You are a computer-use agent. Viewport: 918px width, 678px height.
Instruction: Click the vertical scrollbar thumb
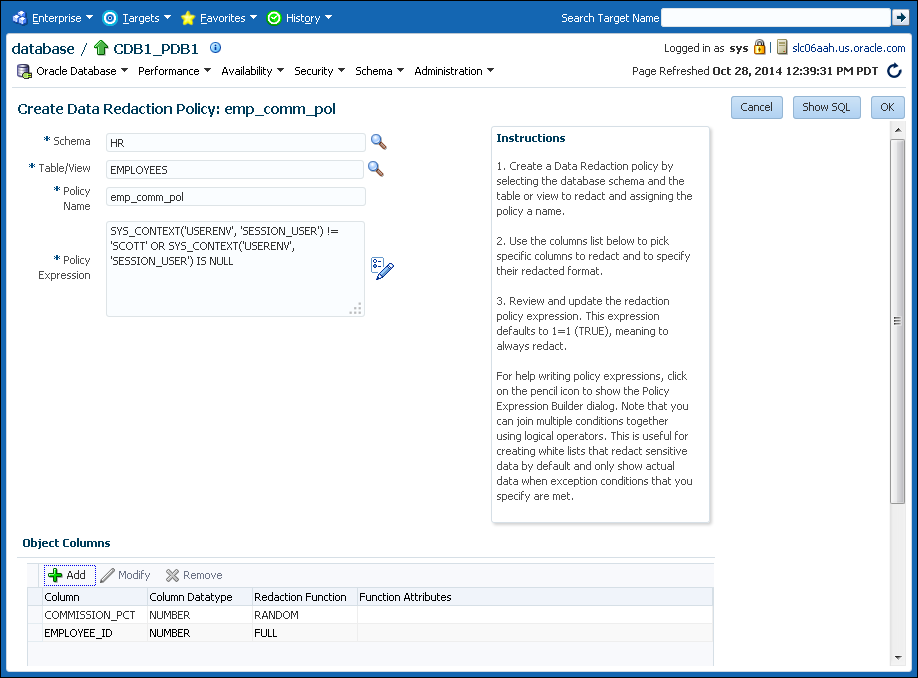tap(897, 321)
